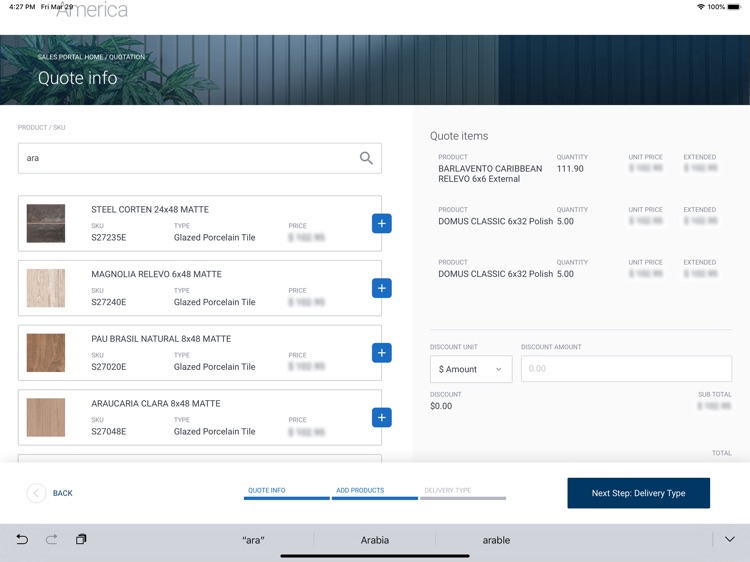Tap the battery status indicator
Viewport: 750px width, 562px height.
(x=734, y=7)
